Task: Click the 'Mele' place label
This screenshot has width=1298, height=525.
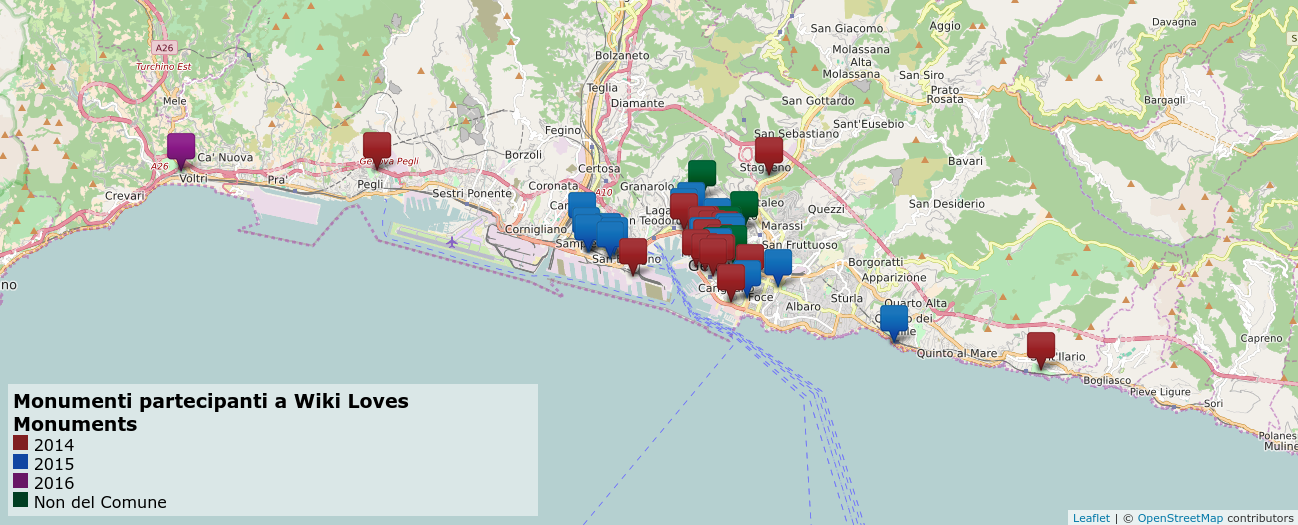Action: pos(175,101)
